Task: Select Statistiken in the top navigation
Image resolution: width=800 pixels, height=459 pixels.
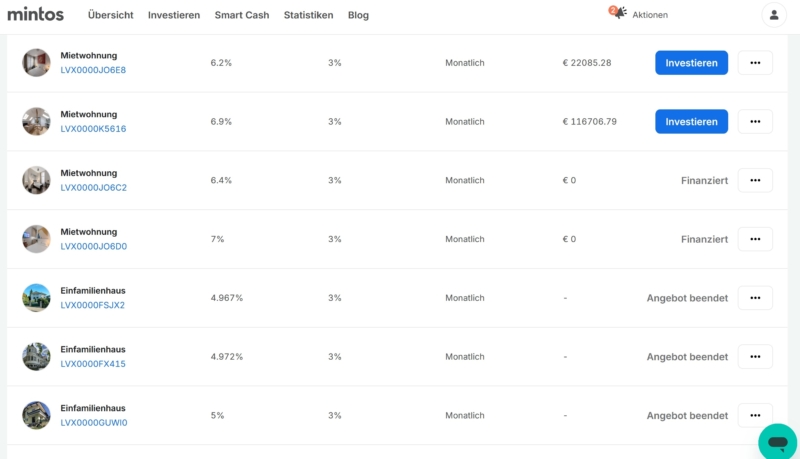Action: click(308, 15)
